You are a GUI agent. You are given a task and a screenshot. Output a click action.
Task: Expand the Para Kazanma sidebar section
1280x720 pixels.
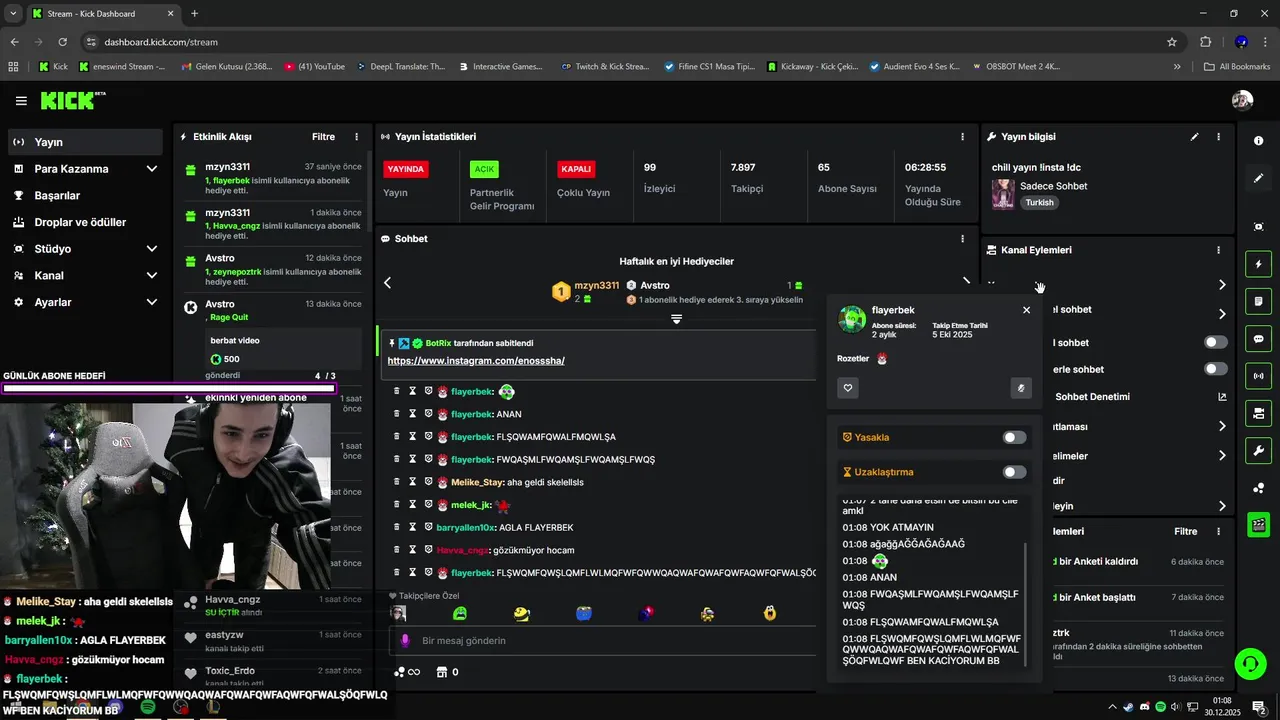(x=152, y=169)
